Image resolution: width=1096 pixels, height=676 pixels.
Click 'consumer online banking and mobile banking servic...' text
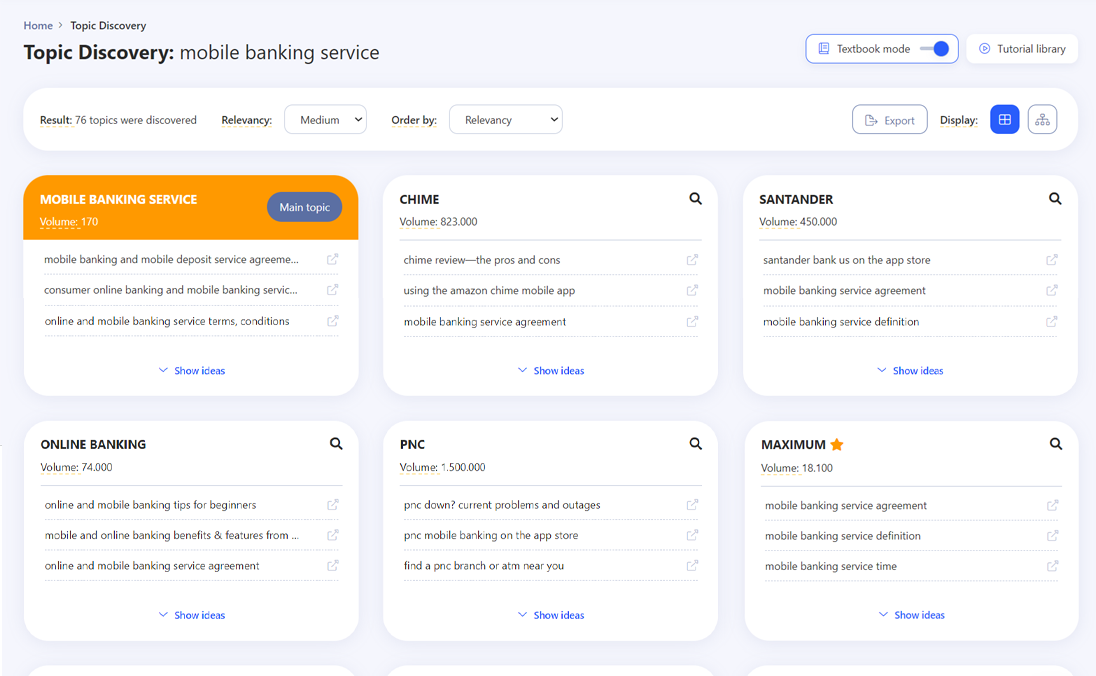(171, 289)
